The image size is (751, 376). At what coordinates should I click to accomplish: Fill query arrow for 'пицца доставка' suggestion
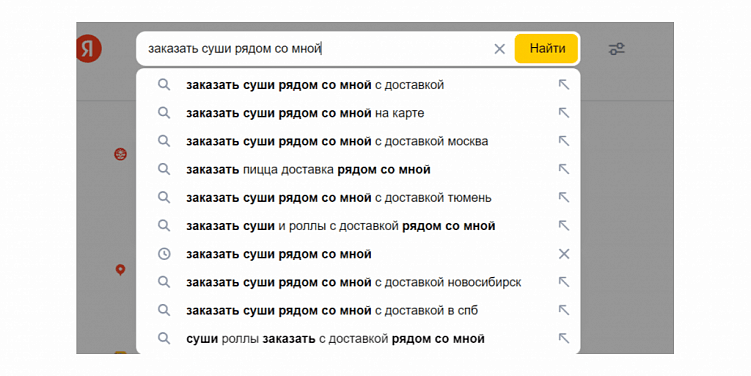[x=564, y=169]
